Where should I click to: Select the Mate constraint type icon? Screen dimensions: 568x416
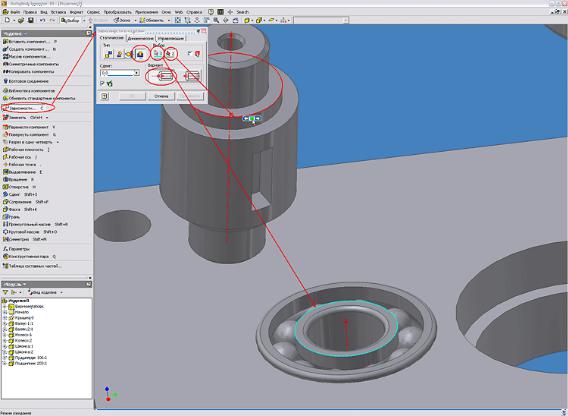click(108, 54)
